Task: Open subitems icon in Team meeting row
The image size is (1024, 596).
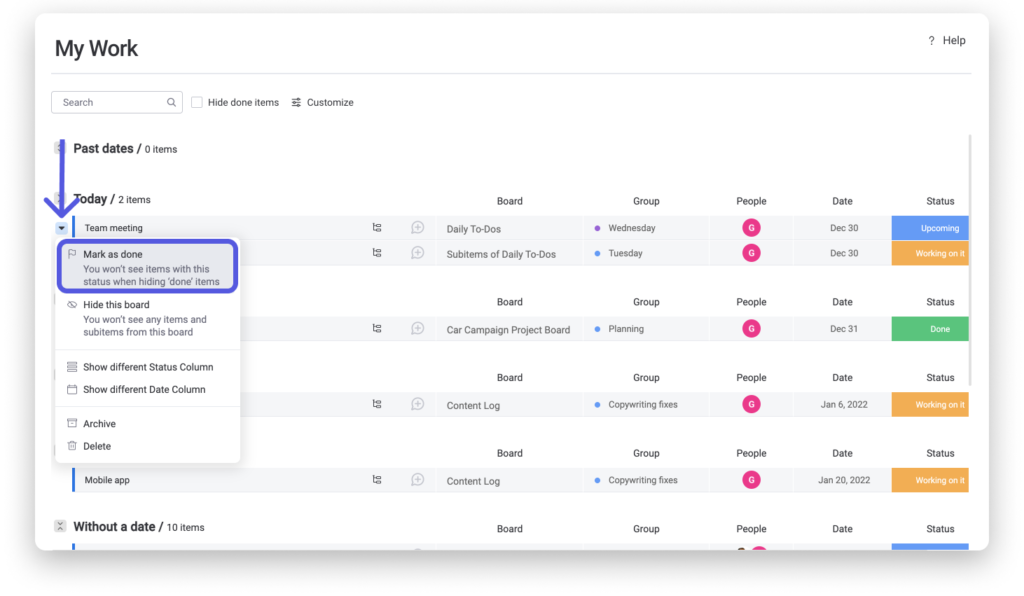Action: coord(377,228)
